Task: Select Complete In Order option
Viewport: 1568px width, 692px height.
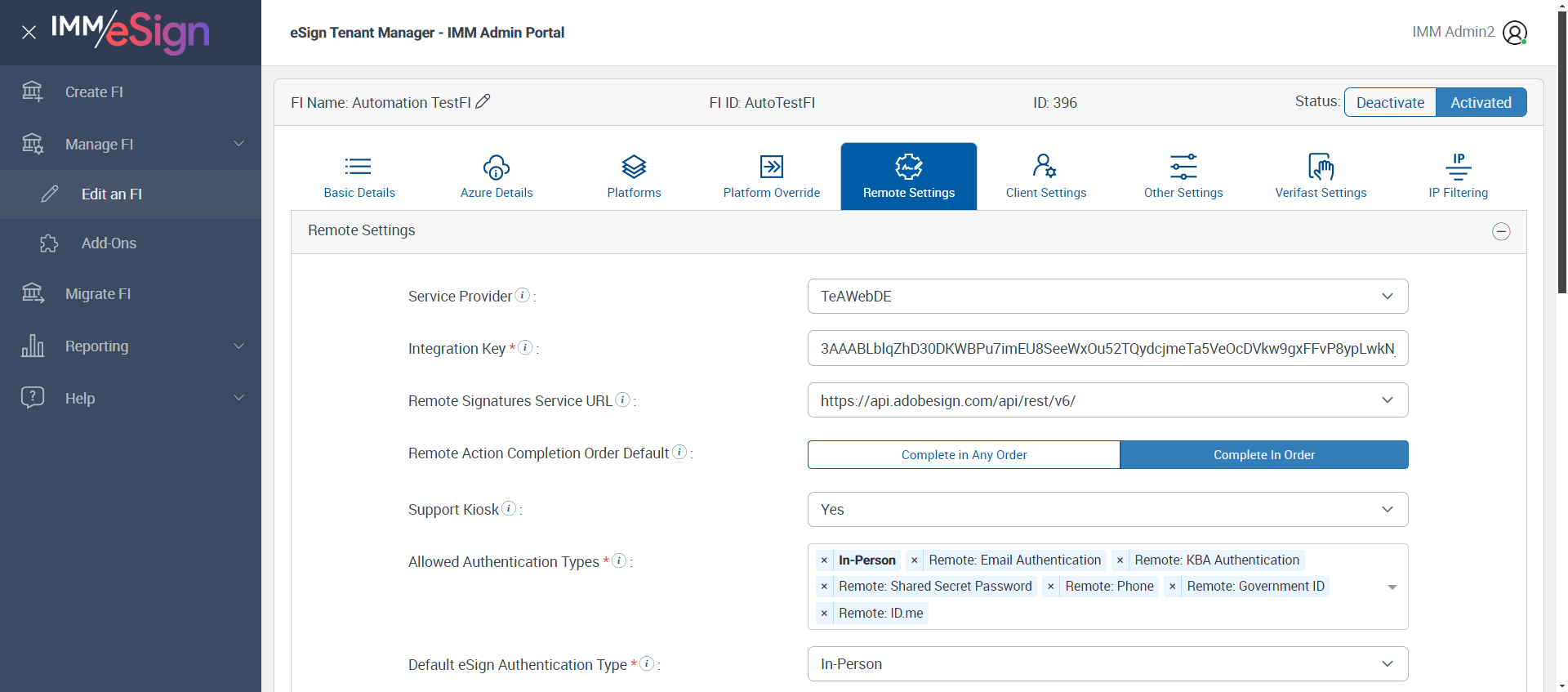Action: click(1263, 455)
